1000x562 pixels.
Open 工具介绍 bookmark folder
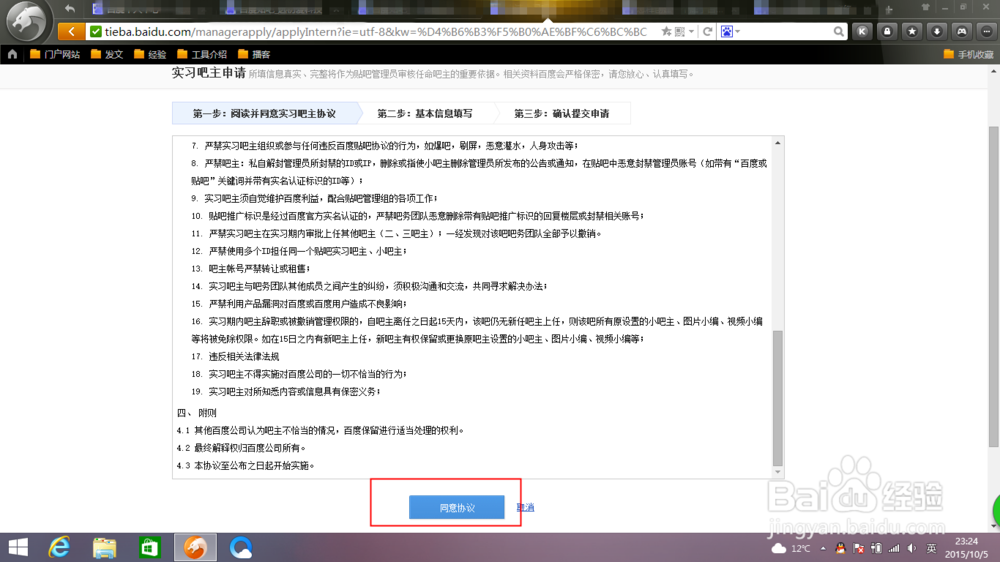coord(202,54)
